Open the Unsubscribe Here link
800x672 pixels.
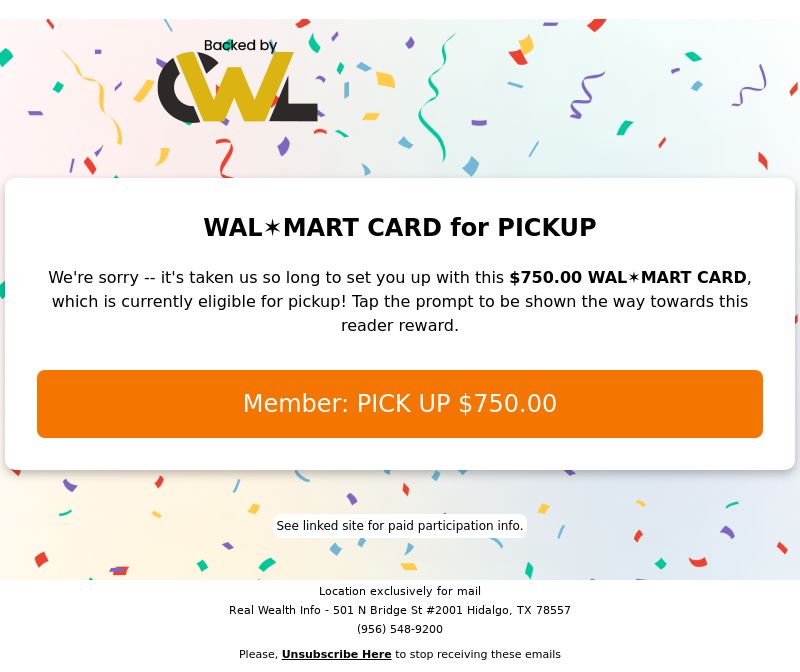click(336, 654)
